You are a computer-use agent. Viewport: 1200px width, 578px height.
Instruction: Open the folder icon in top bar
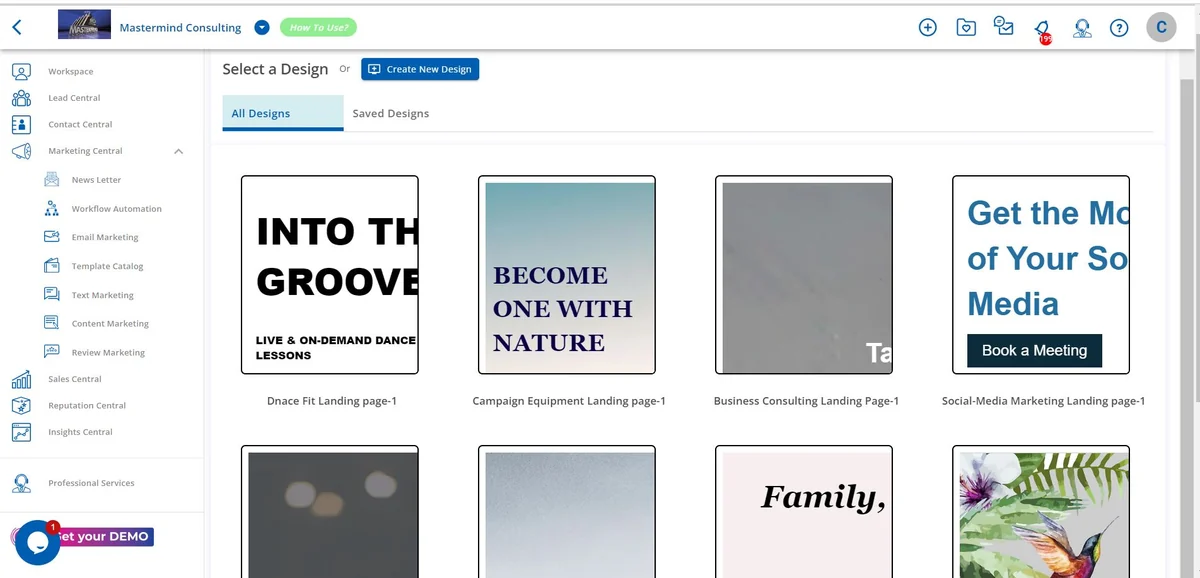coord(966,27)
